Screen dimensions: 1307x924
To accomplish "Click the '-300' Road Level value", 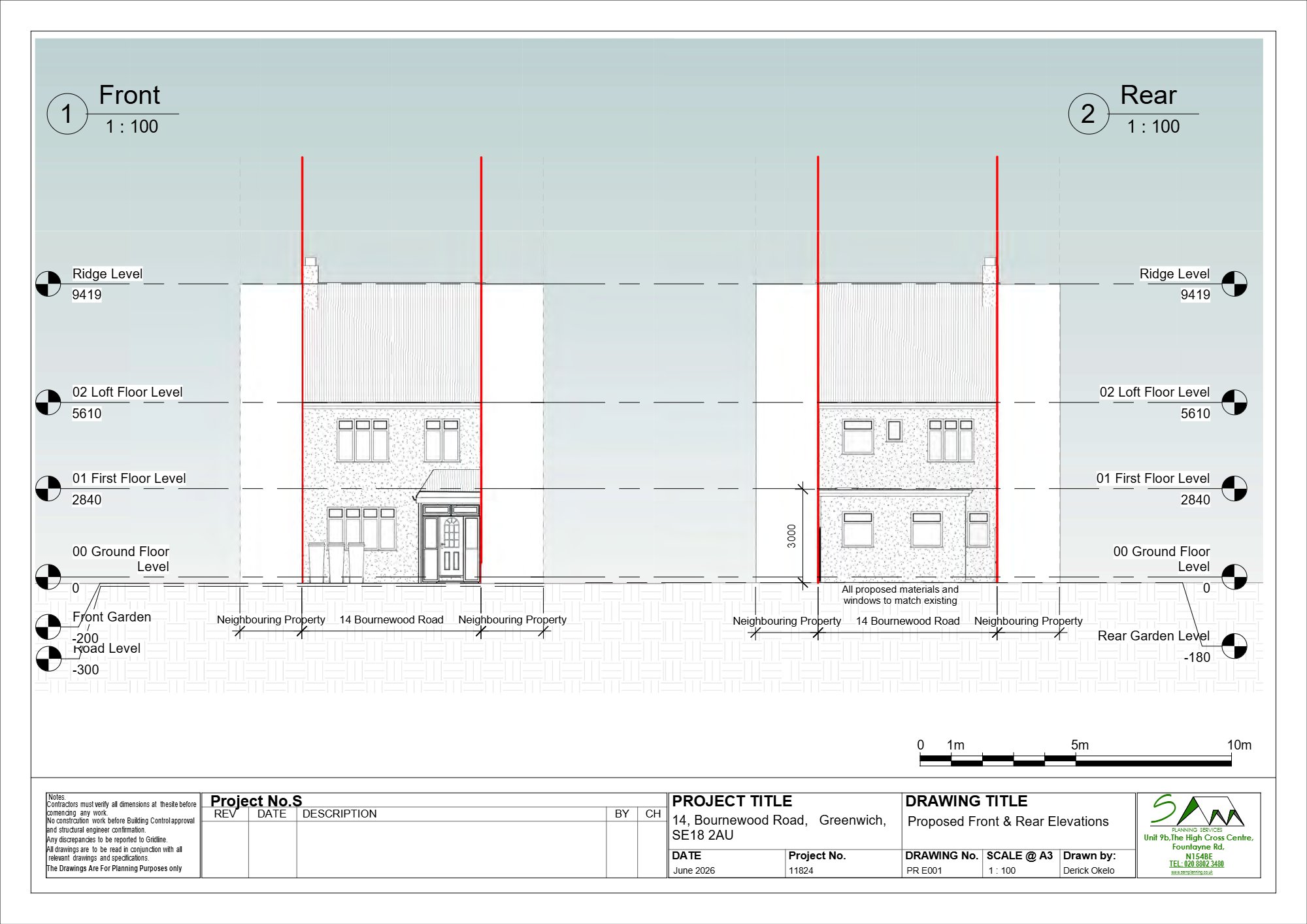I will coord(86,670).
